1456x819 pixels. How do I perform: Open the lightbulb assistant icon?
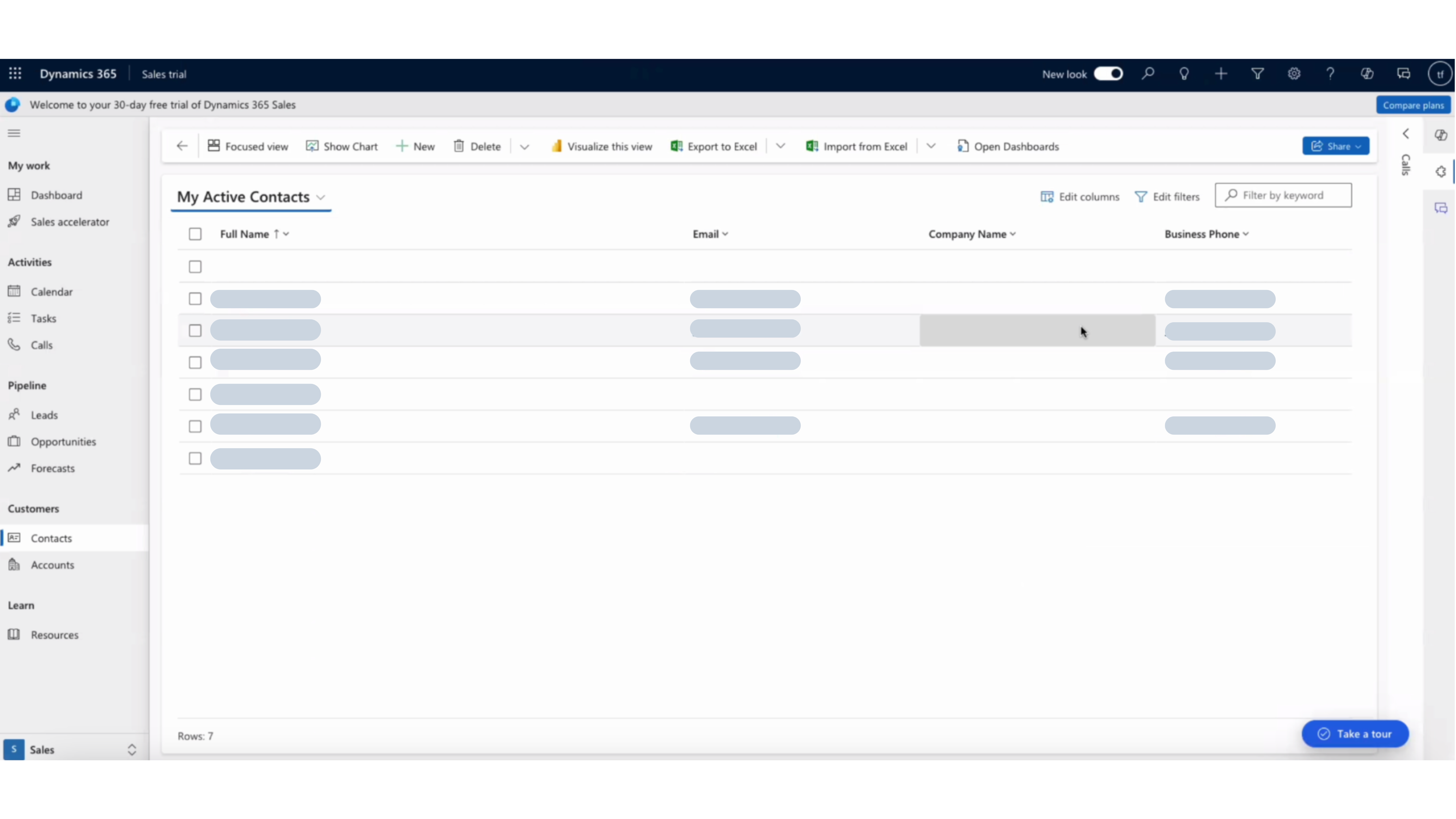click(1184, 74)
